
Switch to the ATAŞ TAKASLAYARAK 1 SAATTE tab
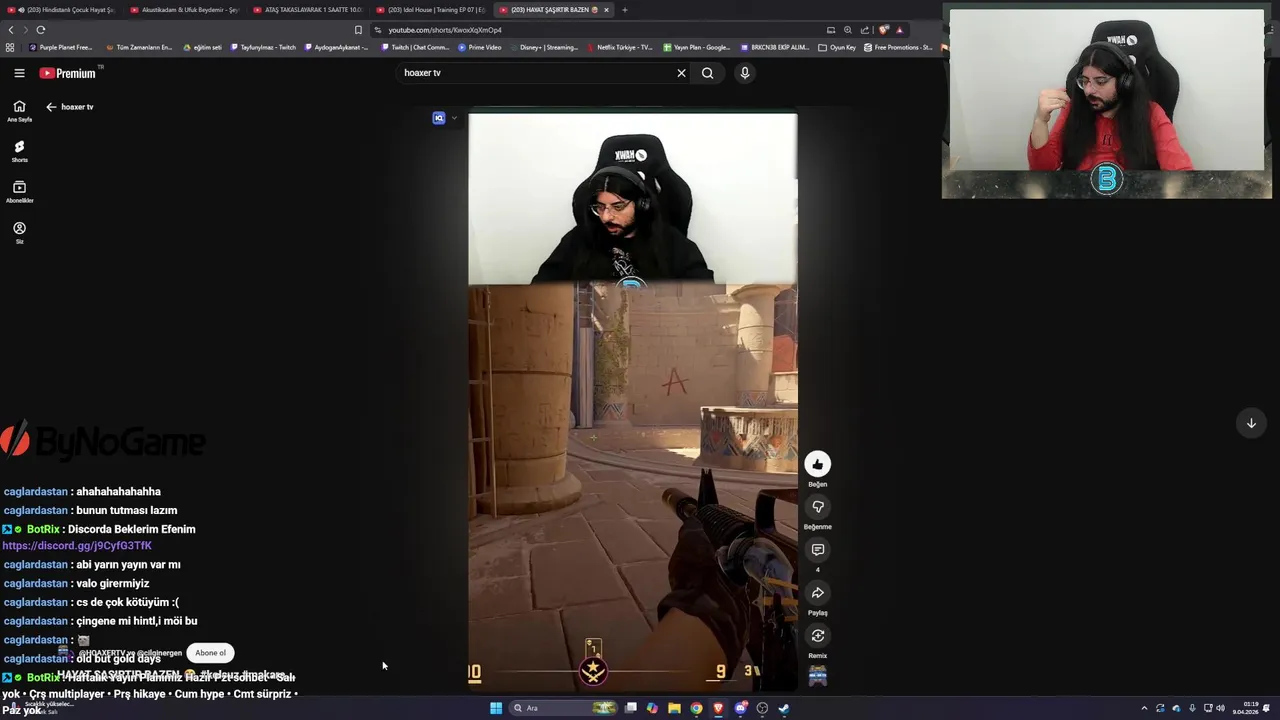[x=308, y=10]
